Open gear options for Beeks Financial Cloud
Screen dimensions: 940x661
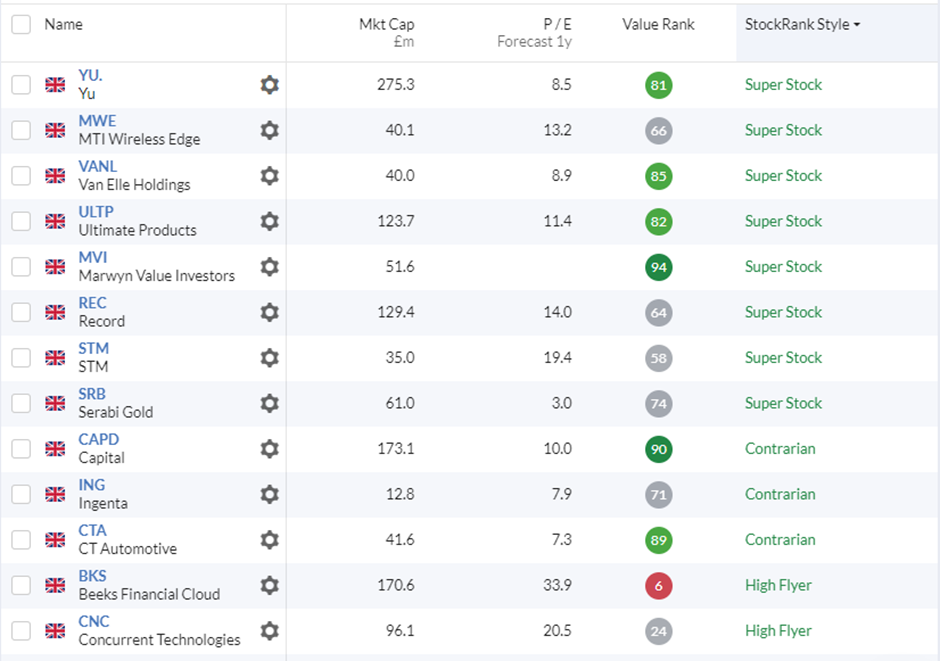(269, 585)
